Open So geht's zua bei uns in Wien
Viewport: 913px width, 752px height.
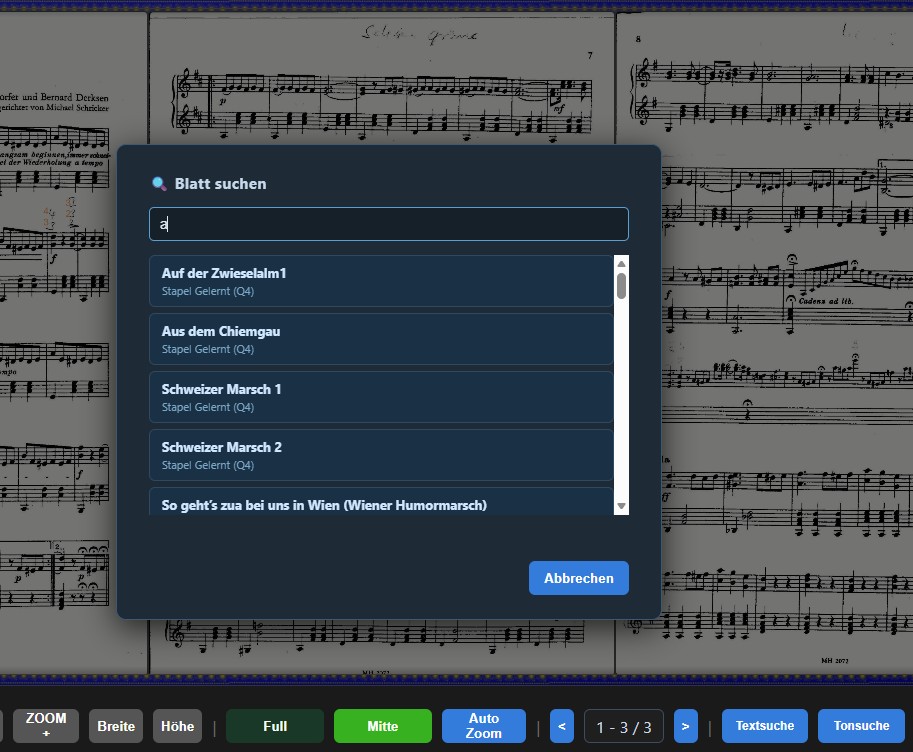pos(381,502)
